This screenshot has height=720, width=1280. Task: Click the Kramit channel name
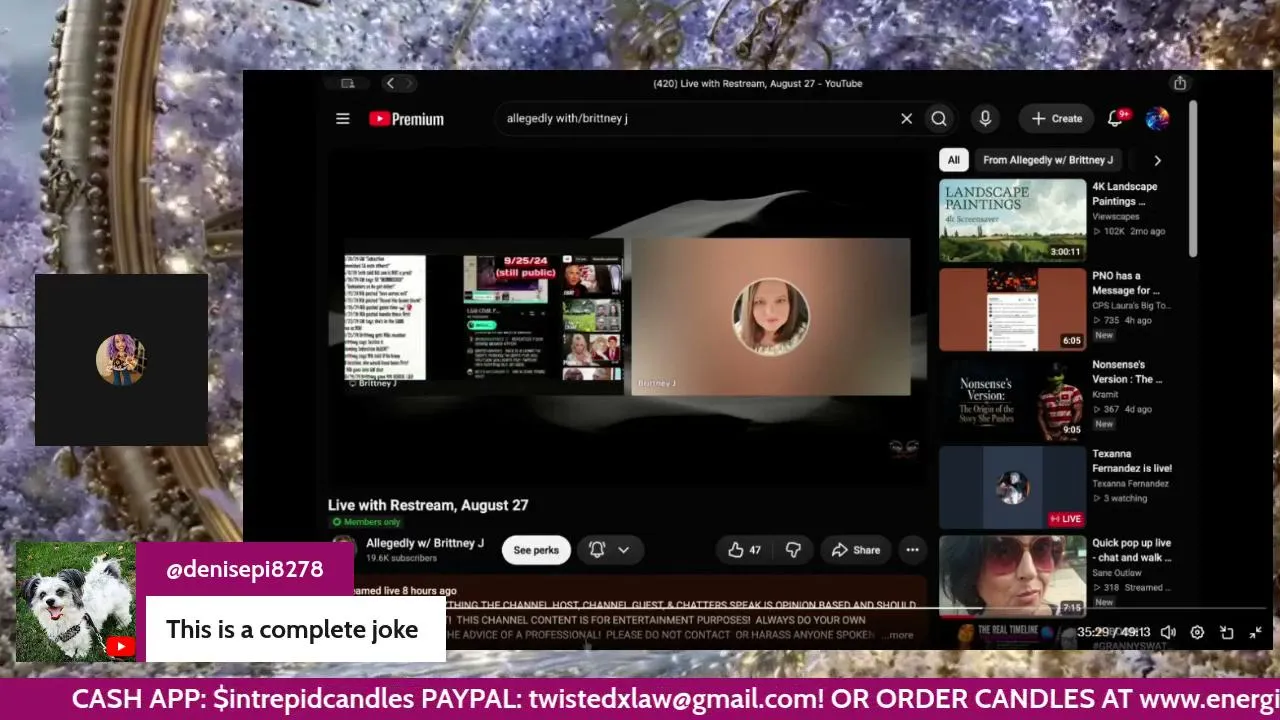1105,394
